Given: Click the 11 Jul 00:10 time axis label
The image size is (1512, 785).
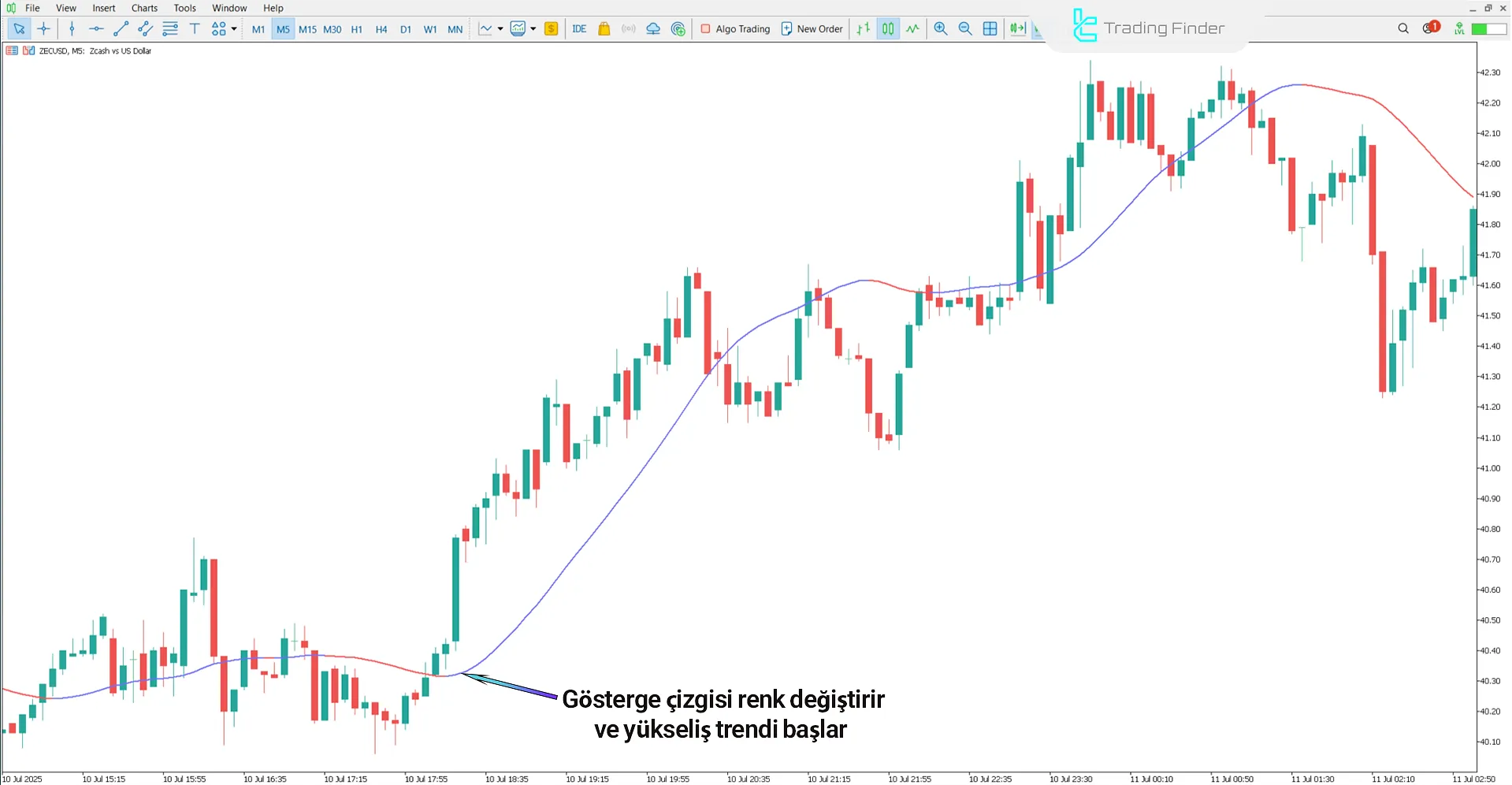Looking at the screenshot, I should tap(1152, 779).
